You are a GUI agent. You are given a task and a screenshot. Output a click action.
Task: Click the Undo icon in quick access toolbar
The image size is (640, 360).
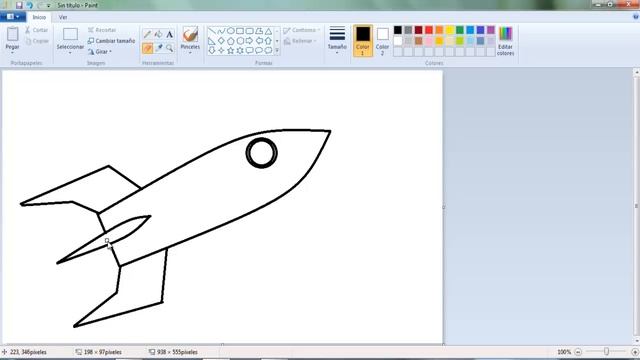coord(29,5)
